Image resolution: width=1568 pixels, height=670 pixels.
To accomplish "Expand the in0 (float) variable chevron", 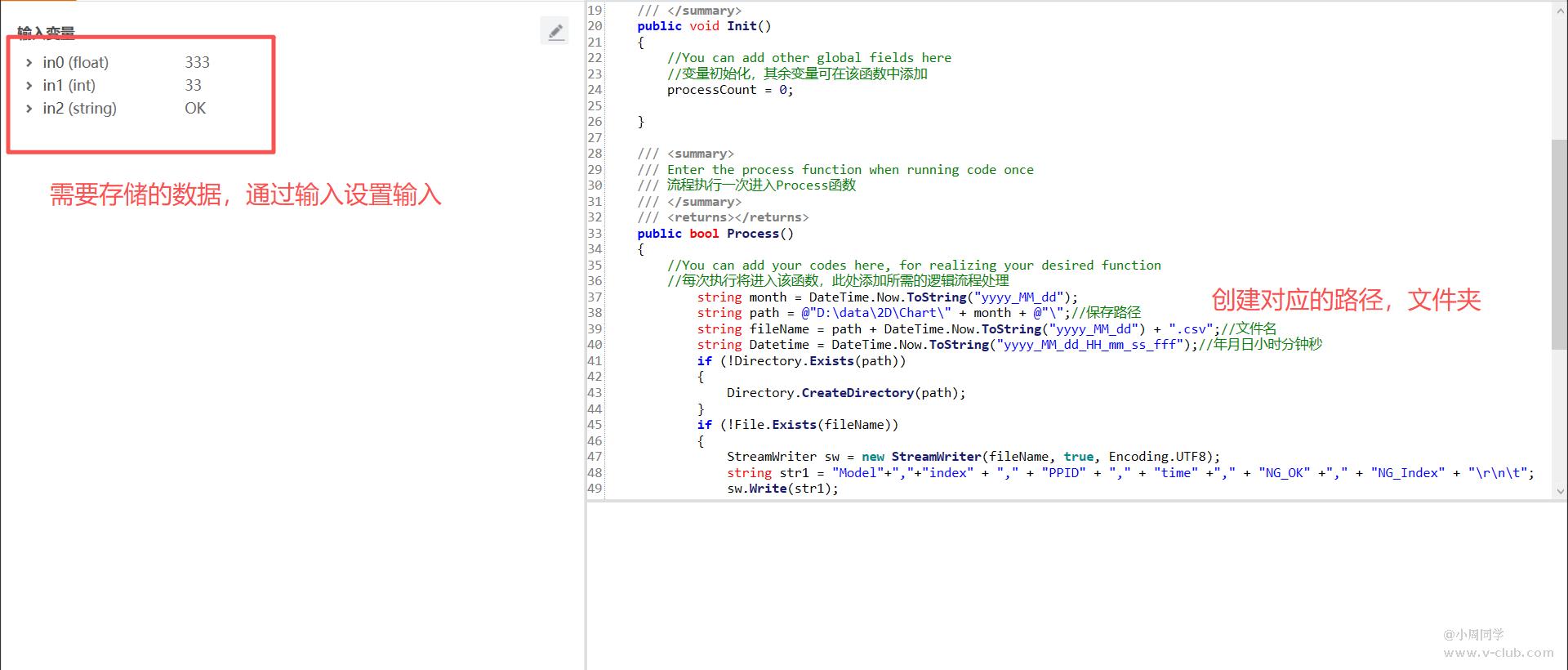I will click(x=29, y=63).
